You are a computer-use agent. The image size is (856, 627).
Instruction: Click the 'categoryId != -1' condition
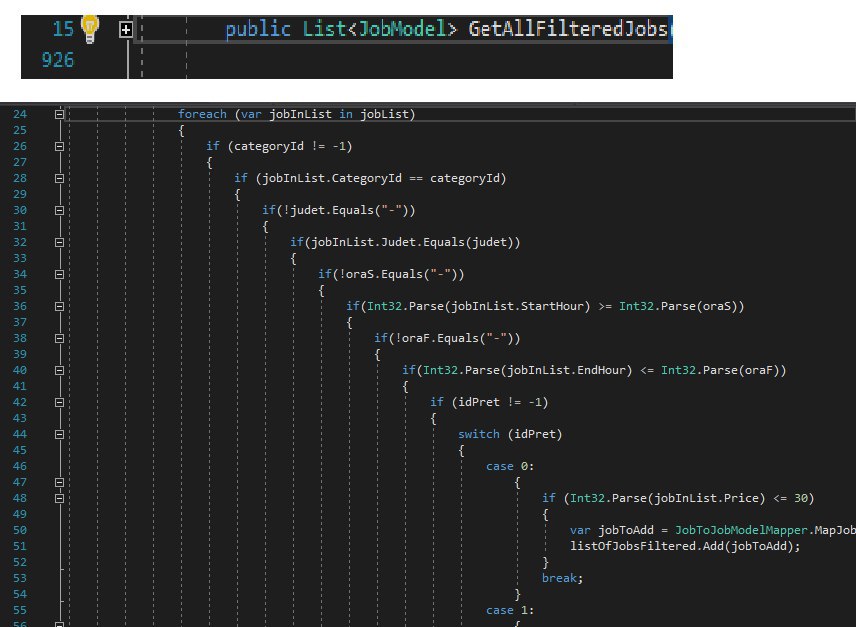(x=290, y=146)
